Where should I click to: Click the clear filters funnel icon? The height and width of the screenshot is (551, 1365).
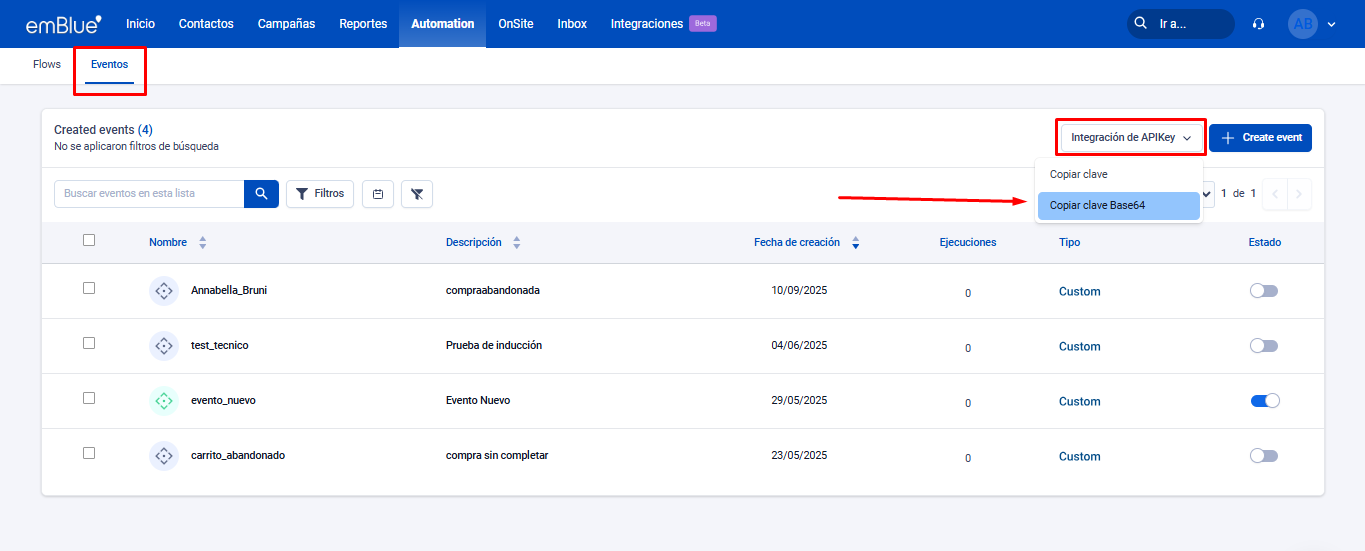click(417, 194)
